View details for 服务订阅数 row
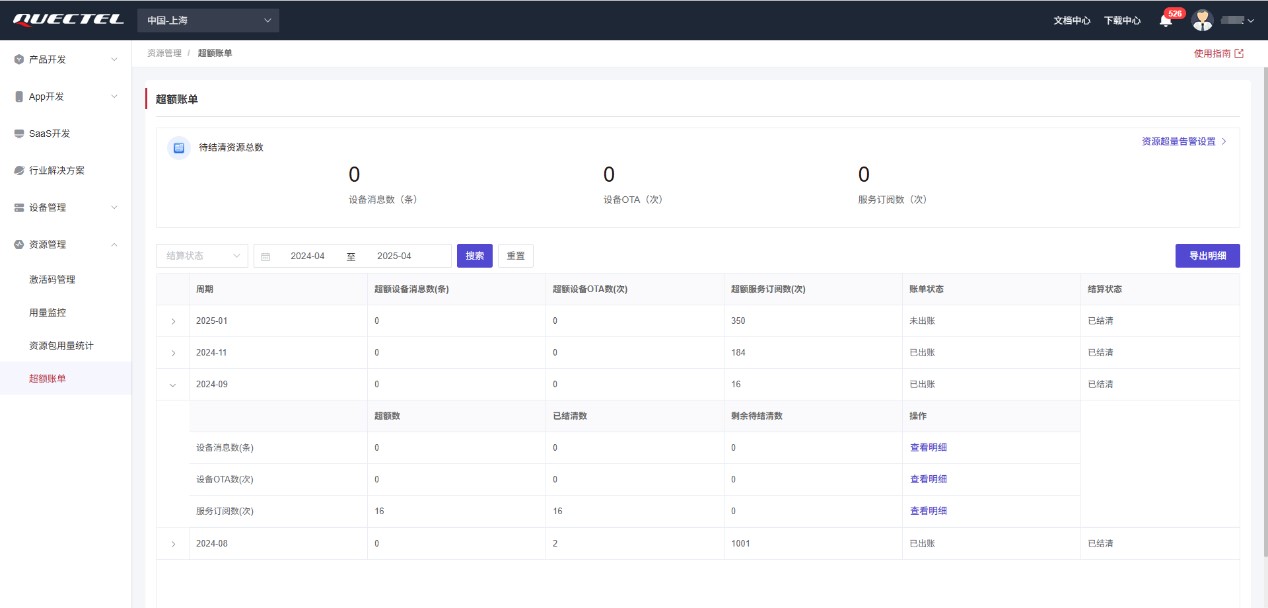The width and height of the screenshot is (1268, 608). point(928,511)
